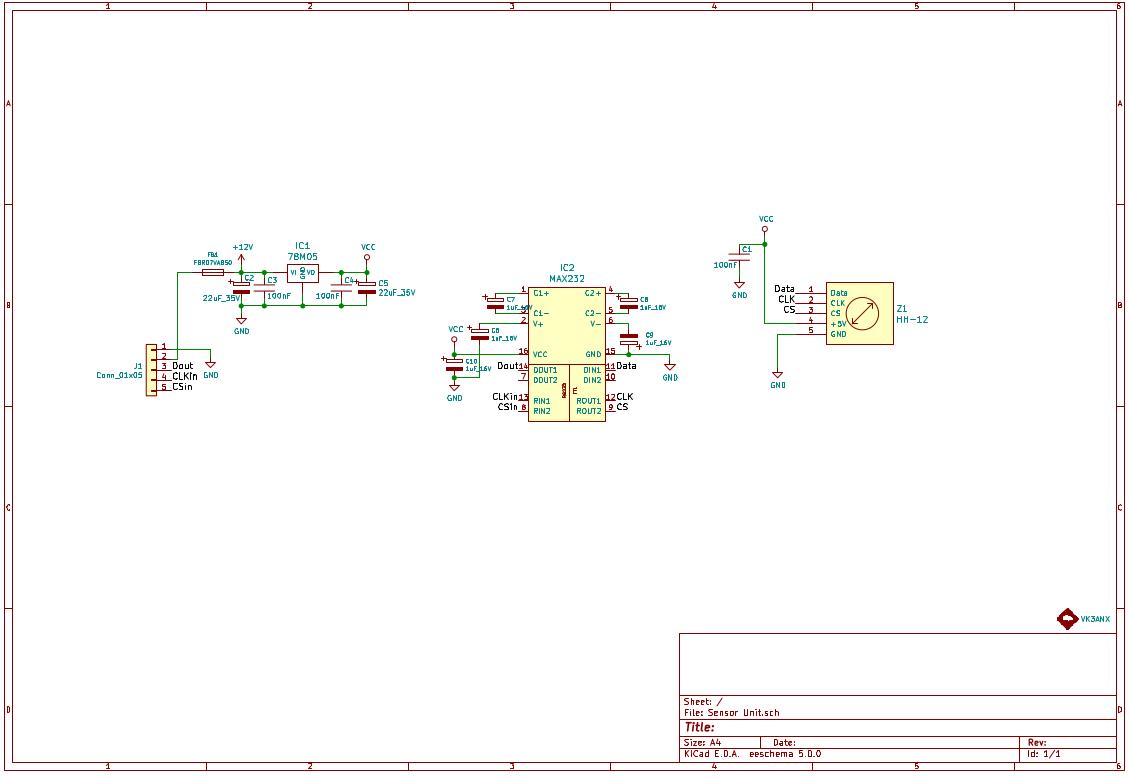This screenshot has height=776, width=1129.
Task: Select the VK3ANX logo in the corner
Action: (1068, 619)
